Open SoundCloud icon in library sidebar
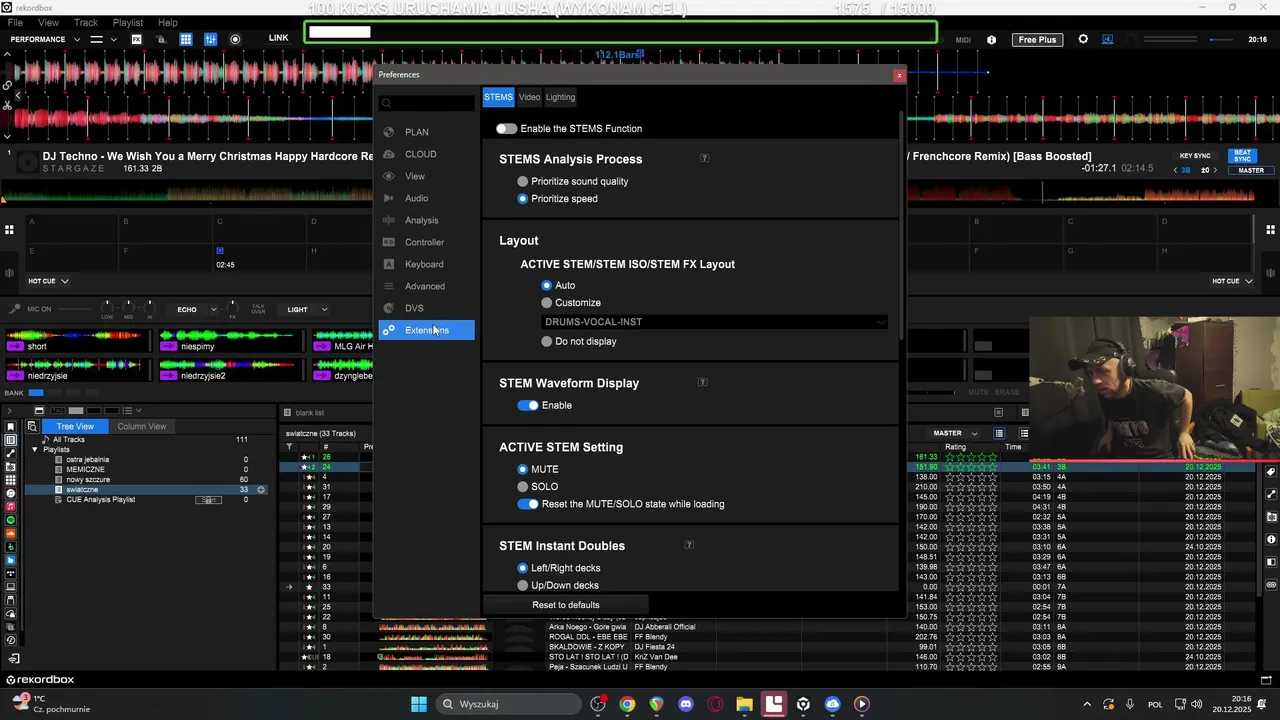The height and width of the screenshot is (720, 1280). pos(11,534)
